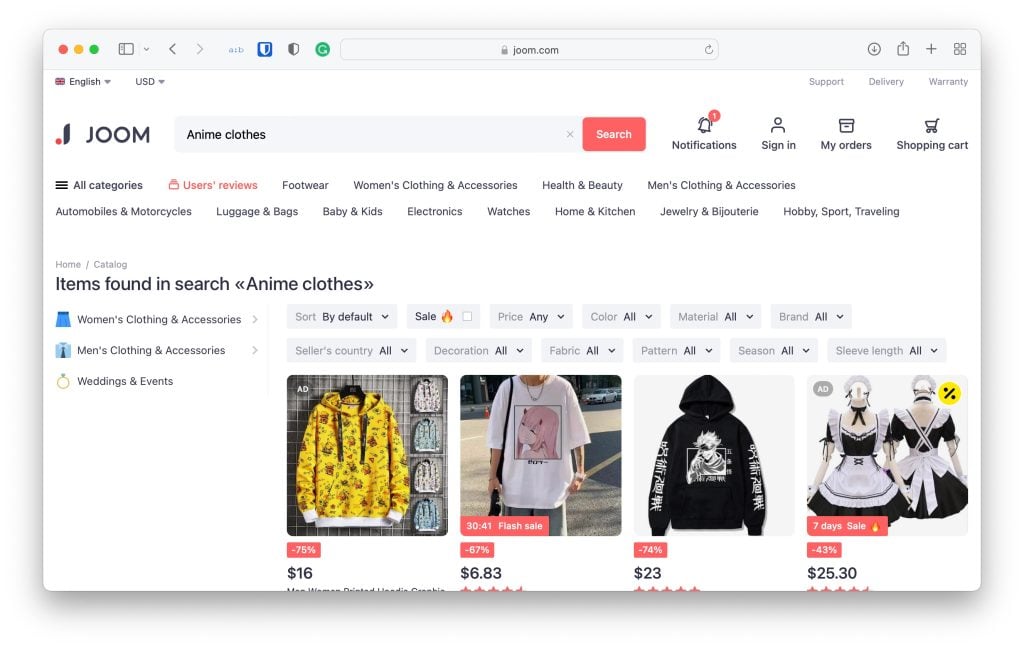
Task: Open the Sort By default dropdown
Action: point(342,317)
